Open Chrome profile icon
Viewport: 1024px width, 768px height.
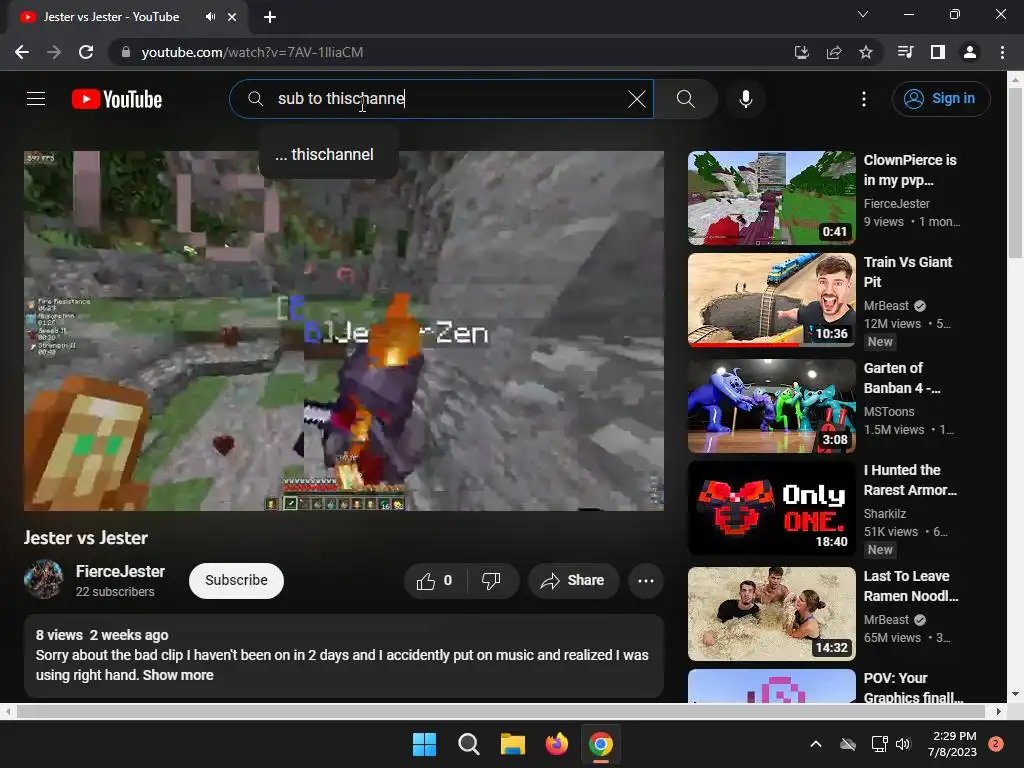pyautogui.click(x=970, y=52)
